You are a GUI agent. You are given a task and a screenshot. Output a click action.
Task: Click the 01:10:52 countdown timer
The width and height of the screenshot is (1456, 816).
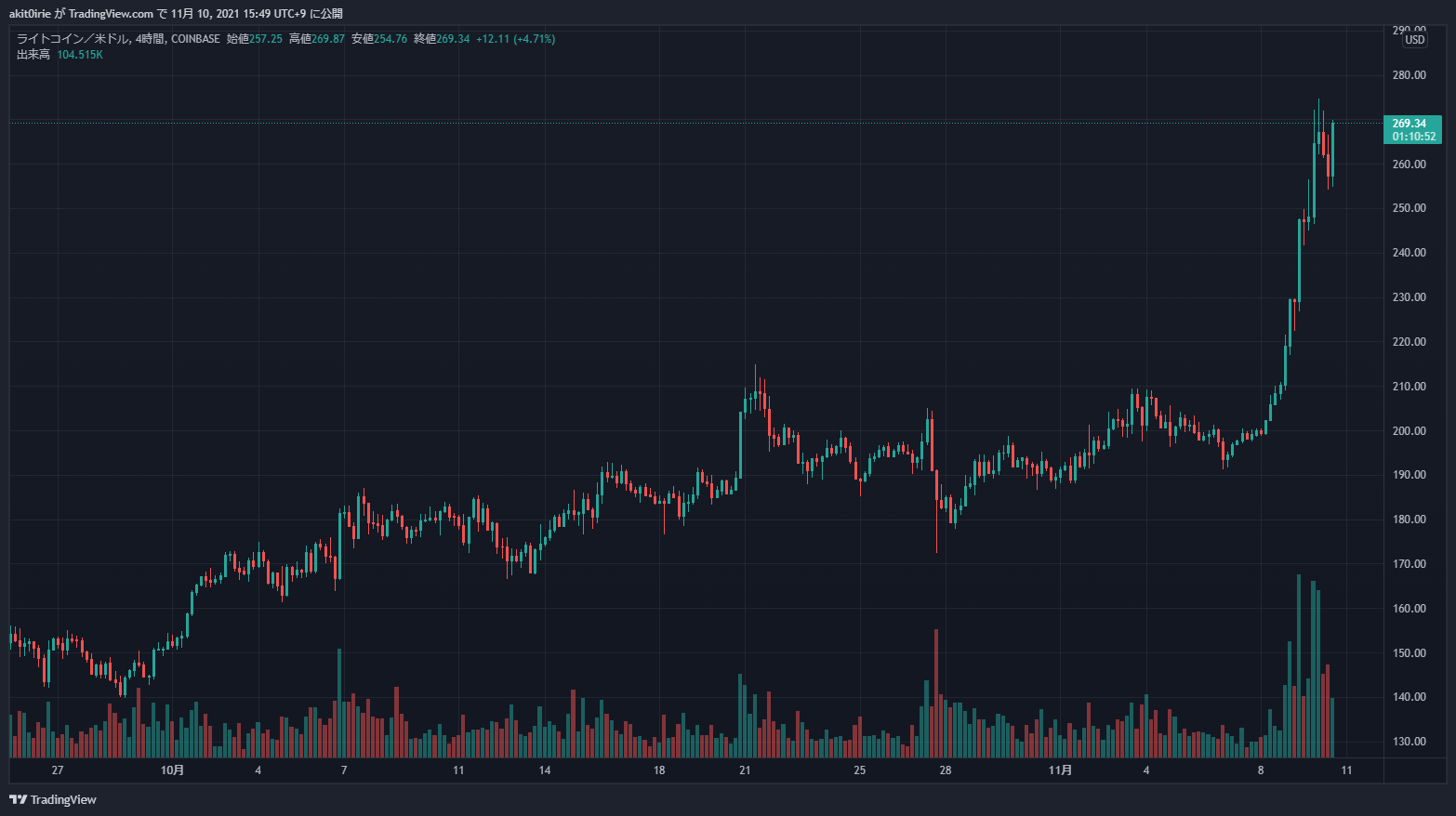click(x=1413, y=137)
